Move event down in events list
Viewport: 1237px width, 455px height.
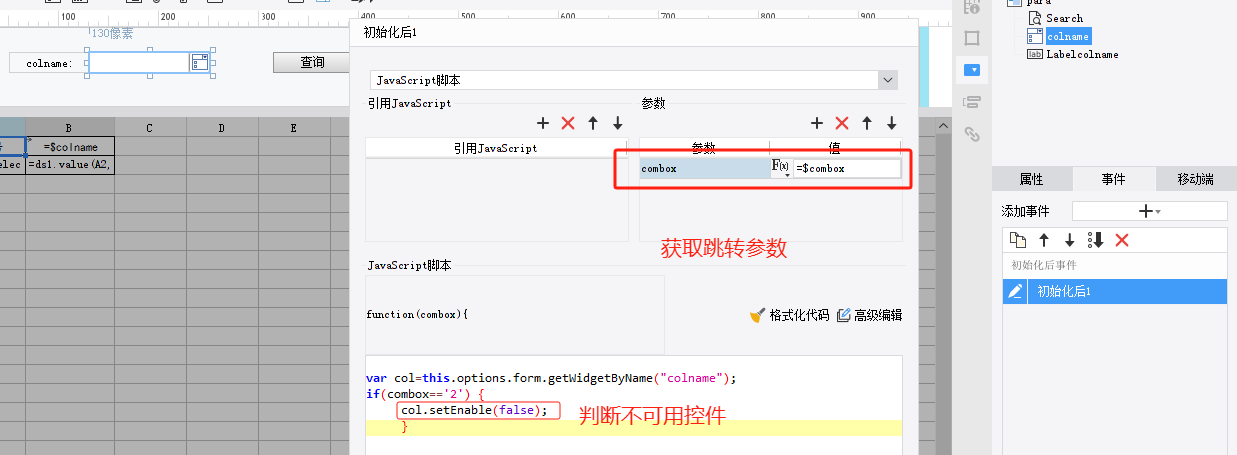(1070, 240)
